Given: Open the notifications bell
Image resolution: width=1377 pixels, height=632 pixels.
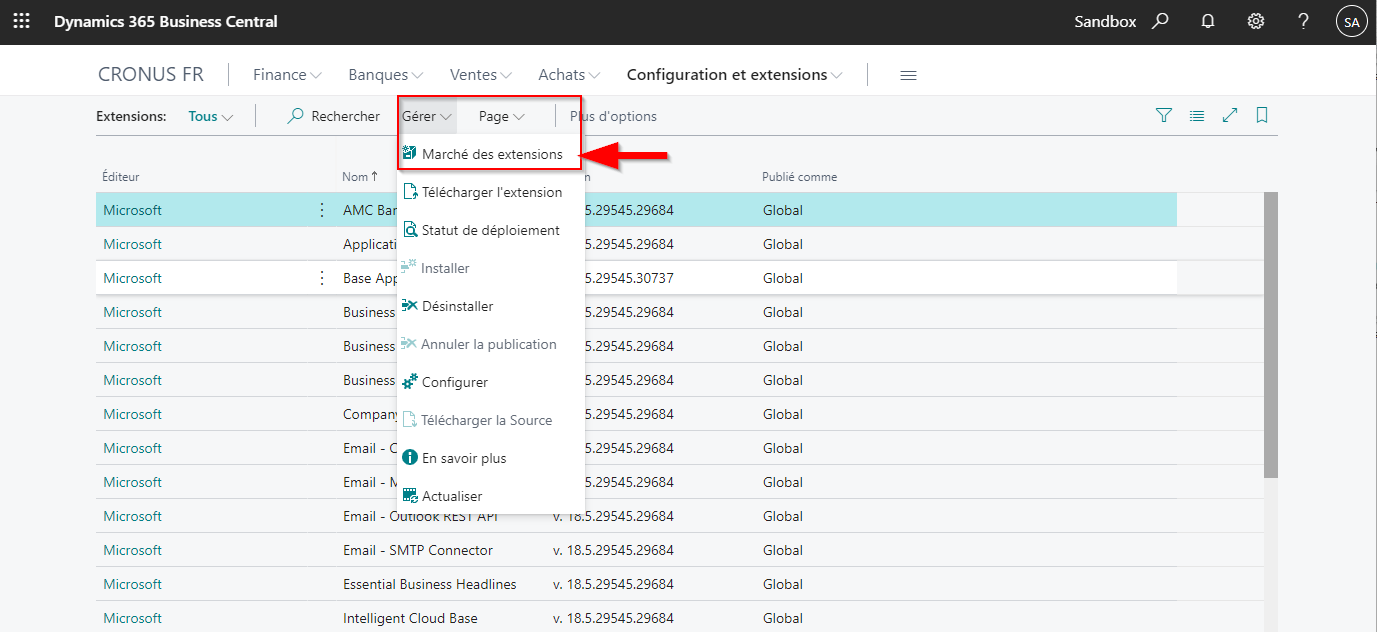Looking at the screenshot, I should (1208, 21).
